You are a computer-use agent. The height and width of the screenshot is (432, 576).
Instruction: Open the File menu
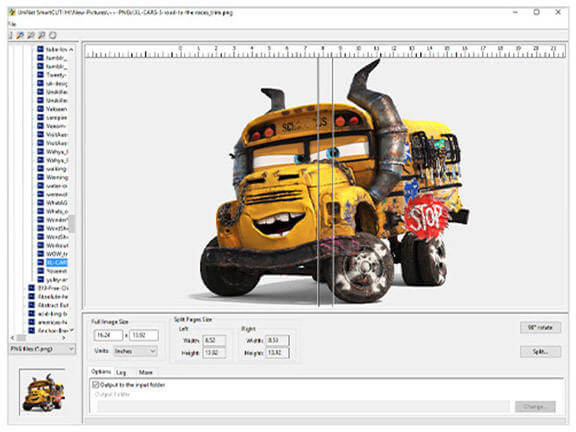tap(12, 24)
